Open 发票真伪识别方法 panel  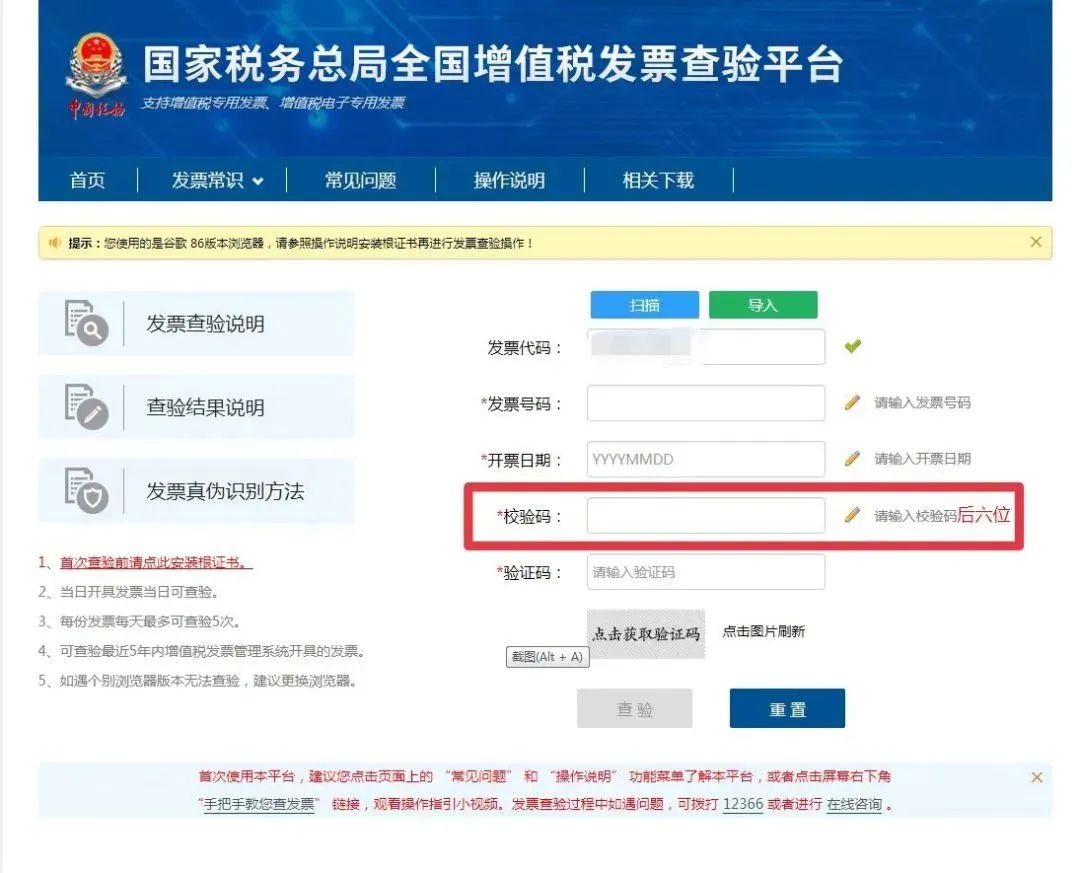pos(197,491)
